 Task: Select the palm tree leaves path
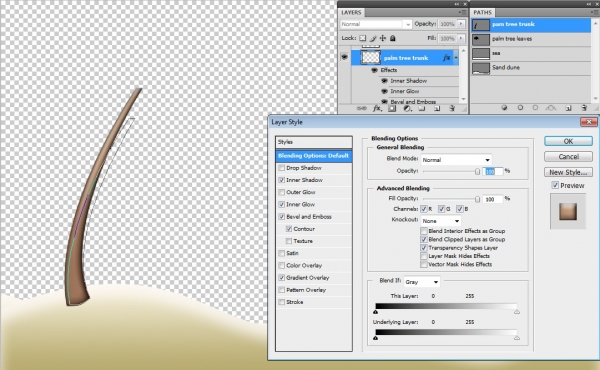pyautogui.click(x=531, y=39)
